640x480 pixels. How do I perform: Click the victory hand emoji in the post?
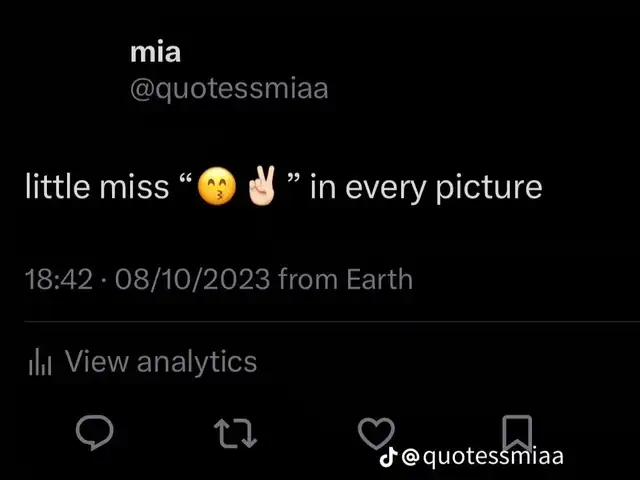click(262, 186)
